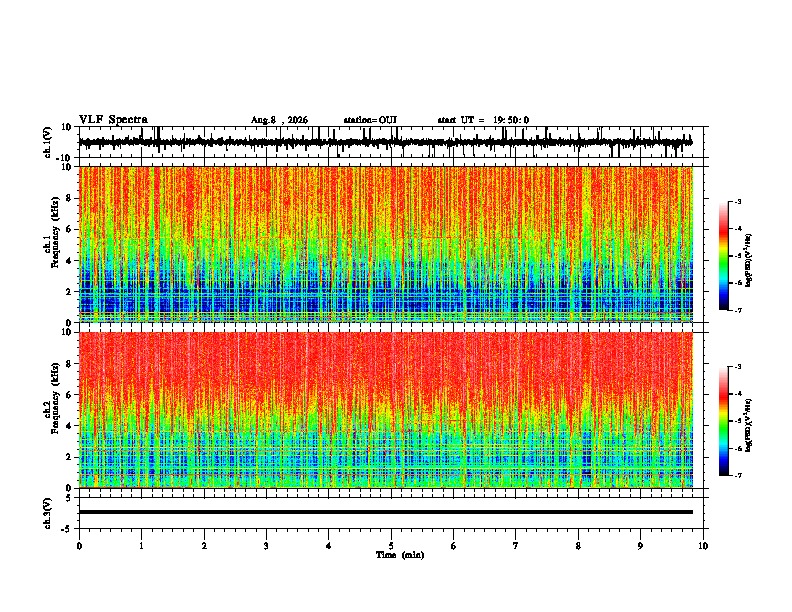
Task: Click the ch.2 colorbar "log(PSD)" label
Action: [x=748, y=425]
